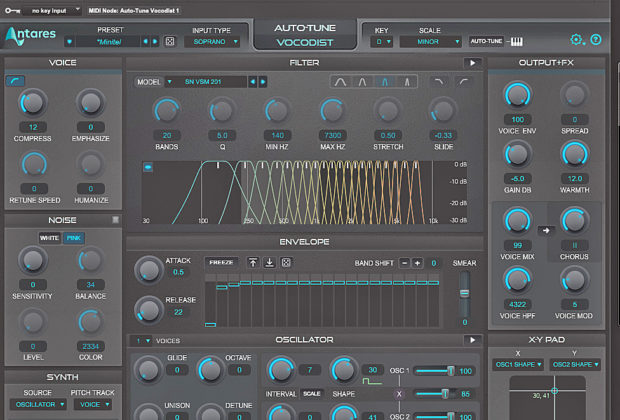Click the envelope raise-all-bands icon
Viewport: 620px width, 420px height.
pyautogui.click(x=253, y=262)
